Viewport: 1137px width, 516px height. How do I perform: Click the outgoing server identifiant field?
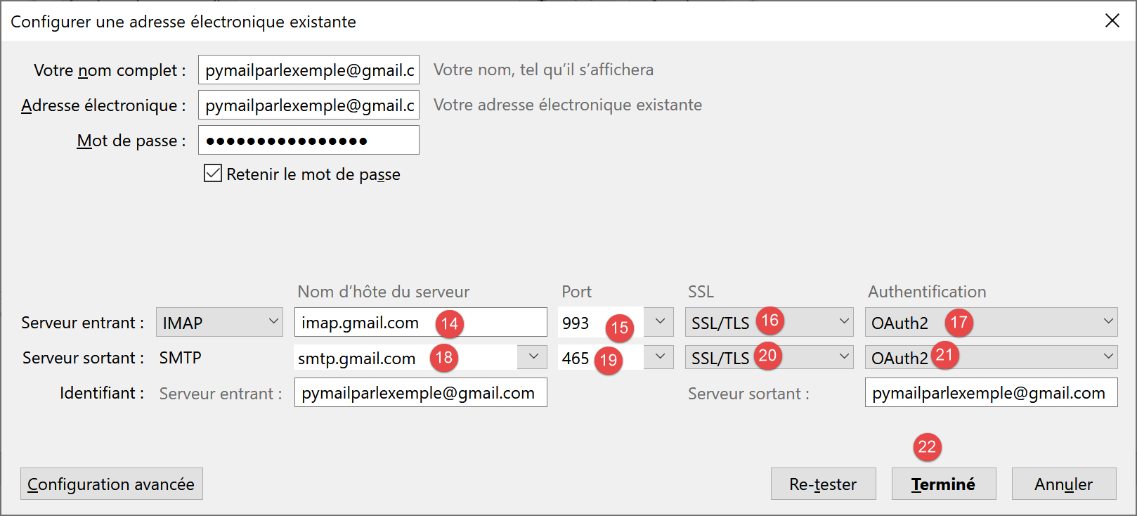point(990,393)
